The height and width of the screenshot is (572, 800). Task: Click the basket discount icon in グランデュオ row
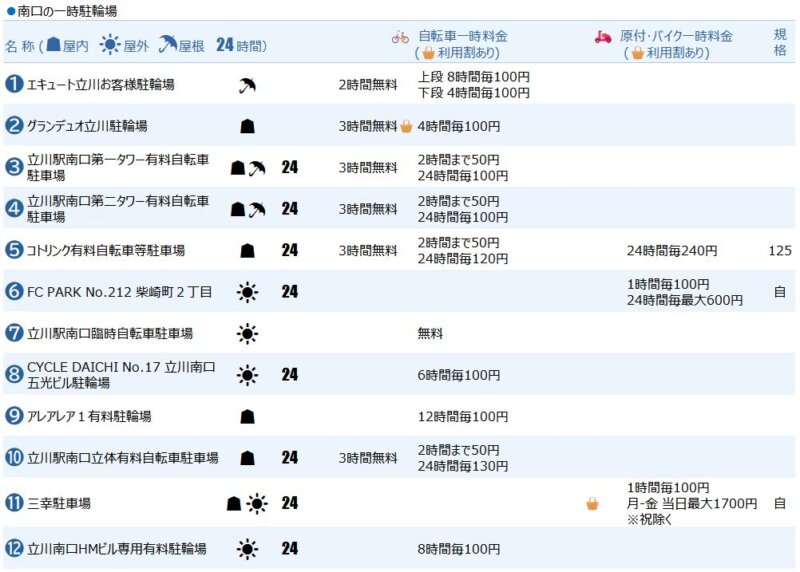(406, 126)
